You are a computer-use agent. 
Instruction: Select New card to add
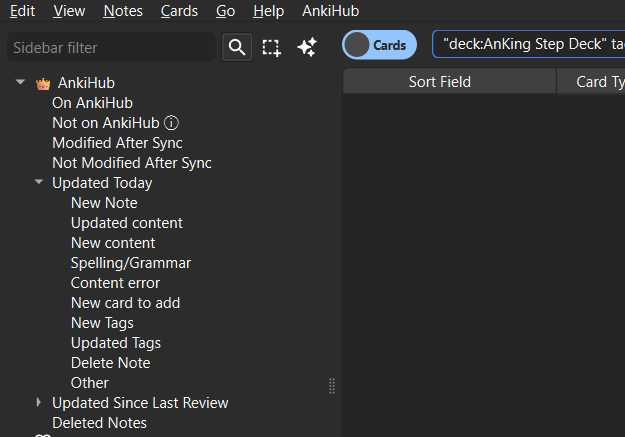(x=125, y=303)
